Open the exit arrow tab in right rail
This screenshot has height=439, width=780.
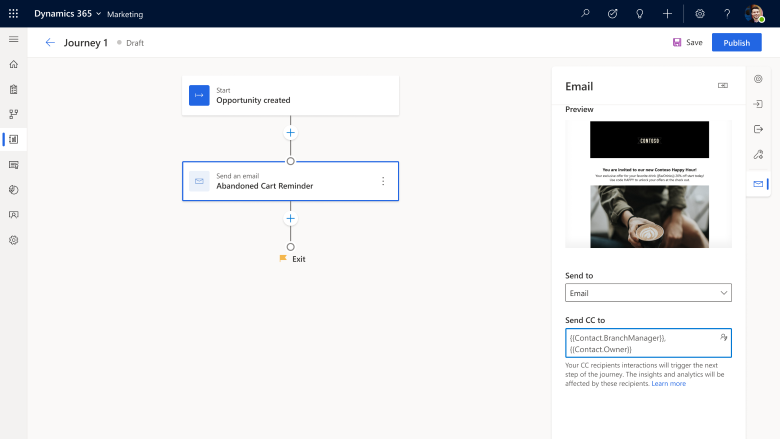758,129
